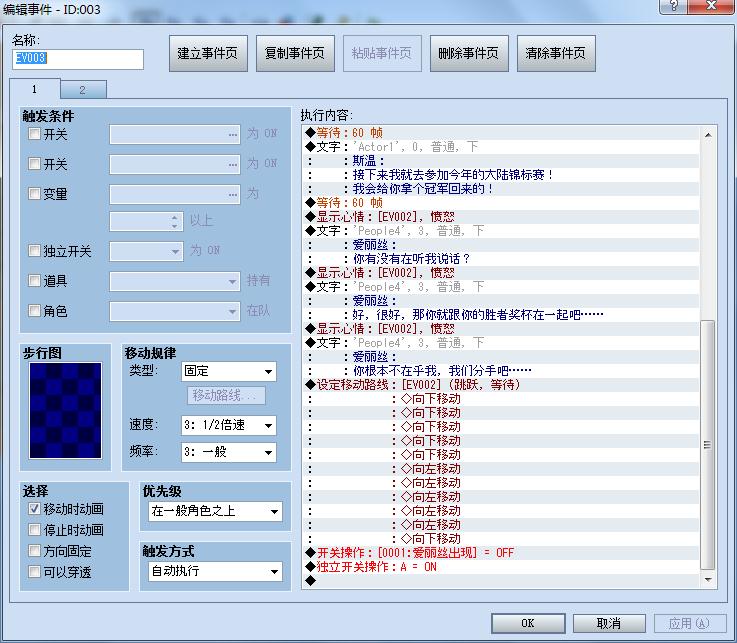Viewport: 737px width, 643px height.
Task: Click the first 开关 ellipsis selector field
Action: point(175,134)
